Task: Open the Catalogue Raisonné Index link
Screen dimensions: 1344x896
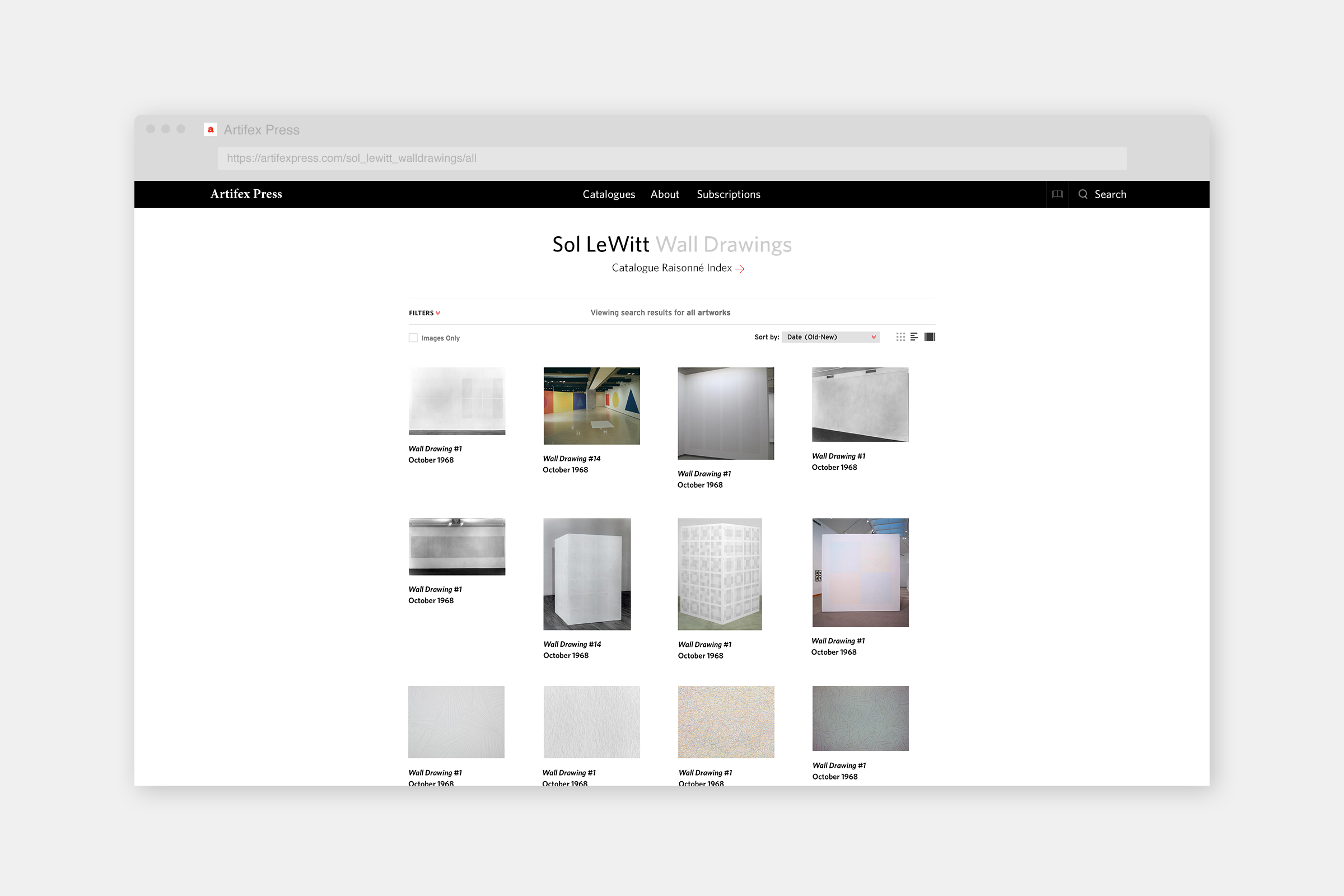Action: [x=671, y=268]
